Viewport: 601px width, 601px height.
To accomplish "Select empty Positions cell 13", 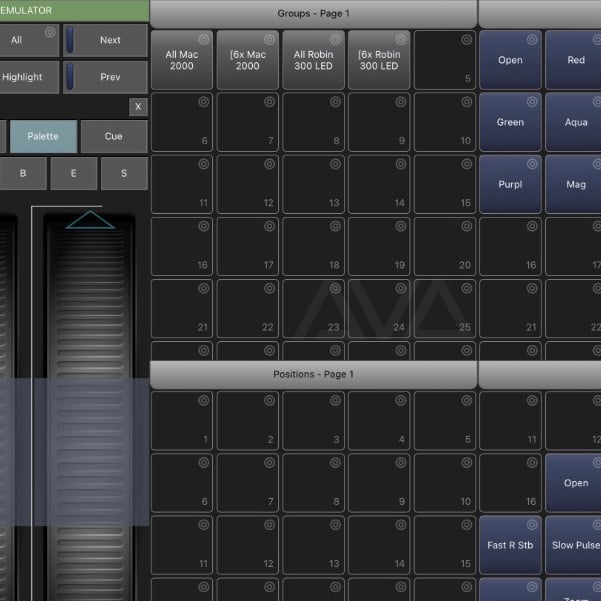I will [x=314, y=545].
